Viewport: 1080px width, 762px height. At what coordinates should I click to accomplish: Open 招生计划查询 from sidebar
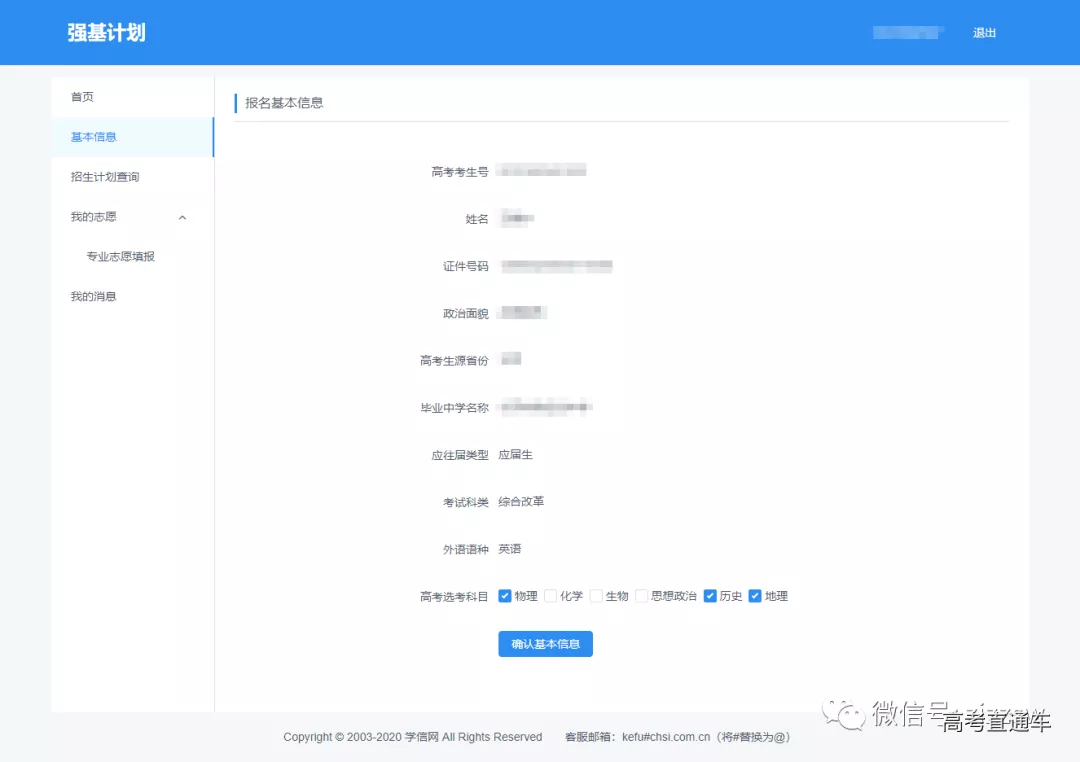(x=105, y=177)
